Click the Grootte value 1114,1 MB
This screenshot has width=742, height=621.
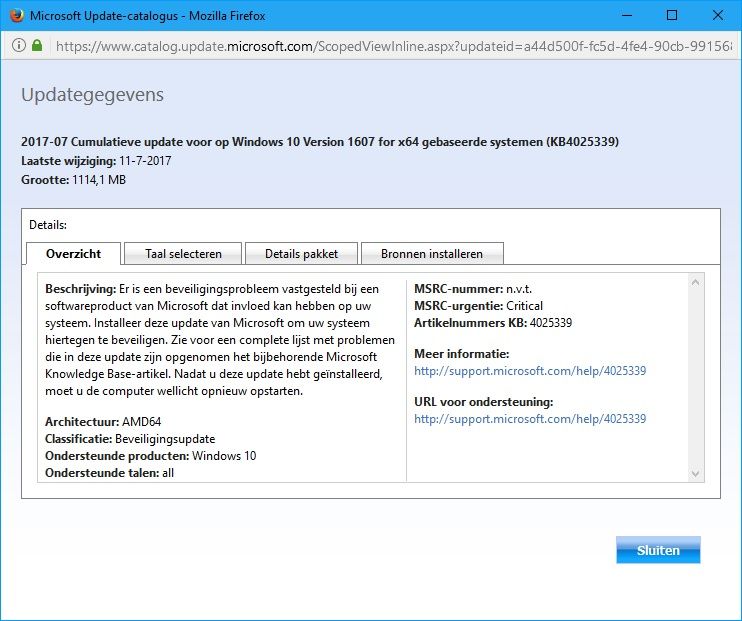click(99, 179)
